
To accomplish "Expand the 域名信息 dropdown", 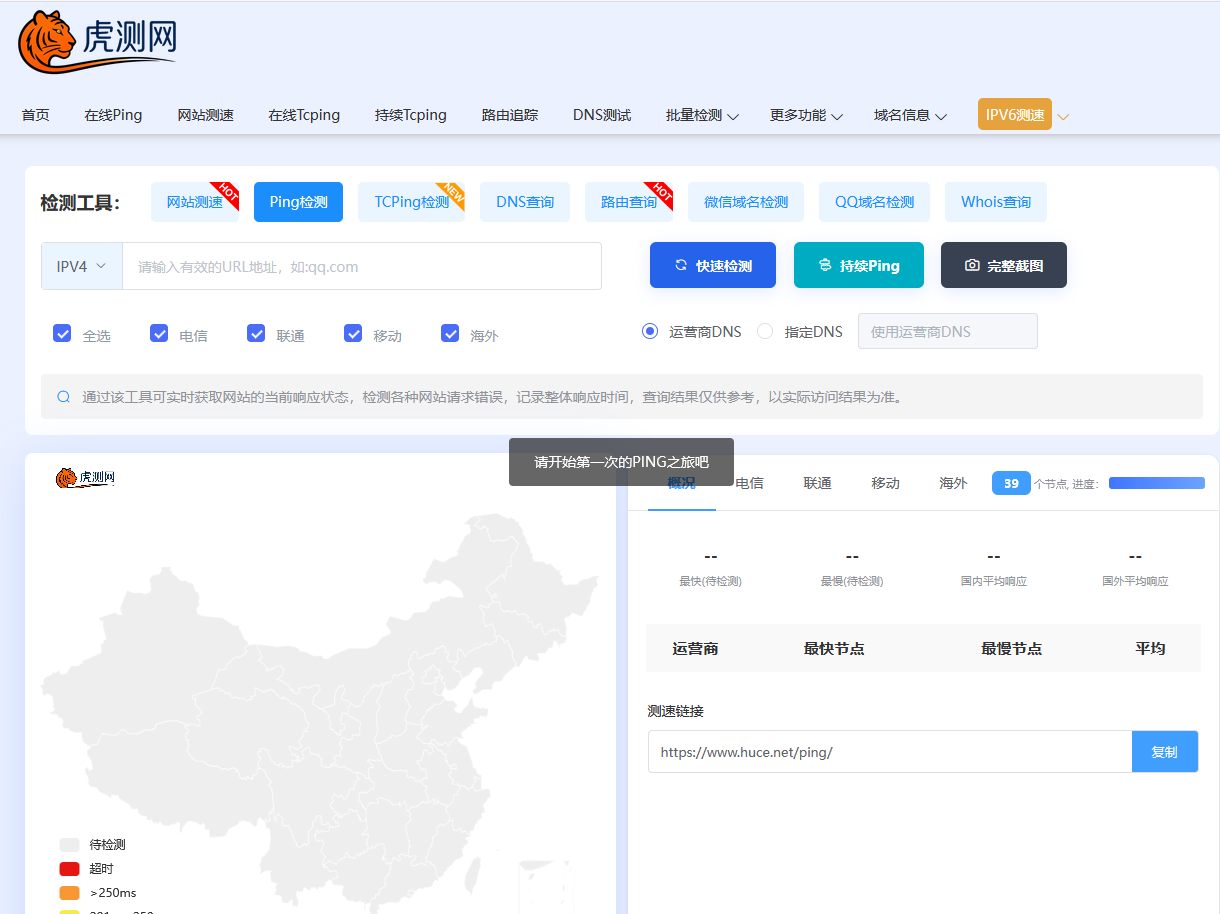I will 908,115.
